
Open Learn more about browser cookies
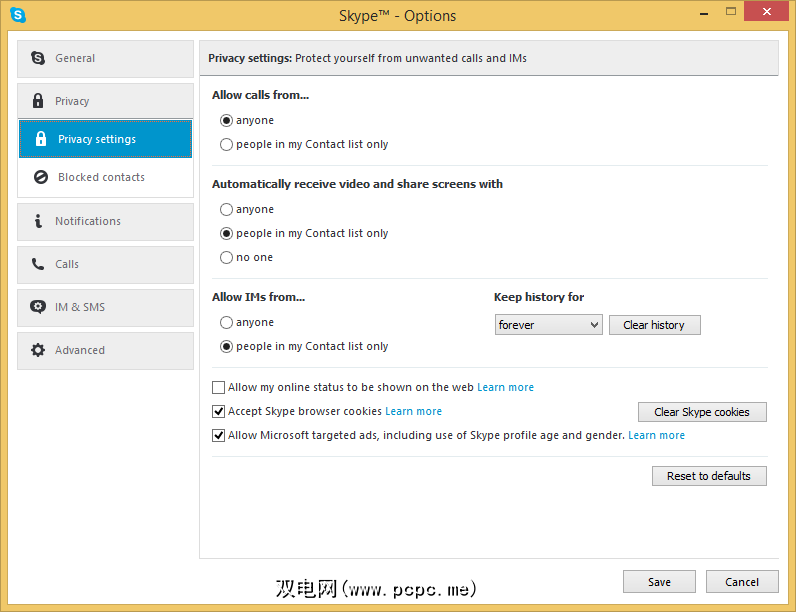tap(413, 411)
